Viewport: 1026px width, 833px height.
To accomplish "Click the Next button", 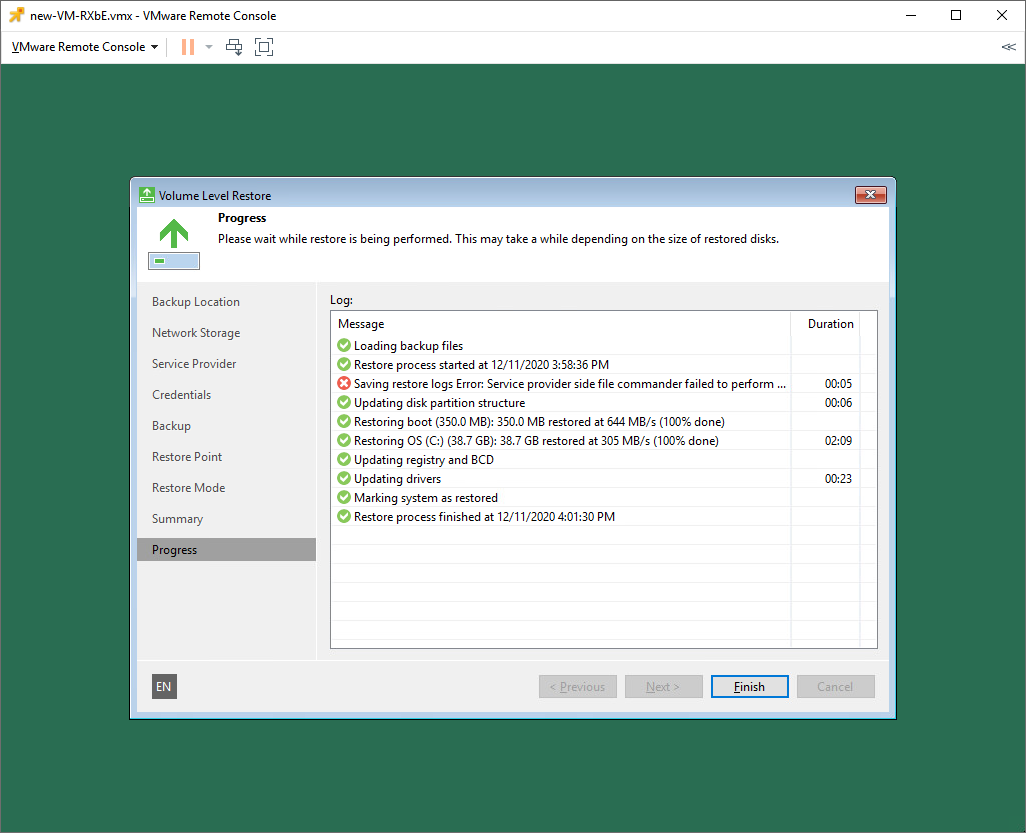I will [x=663, y=686].
